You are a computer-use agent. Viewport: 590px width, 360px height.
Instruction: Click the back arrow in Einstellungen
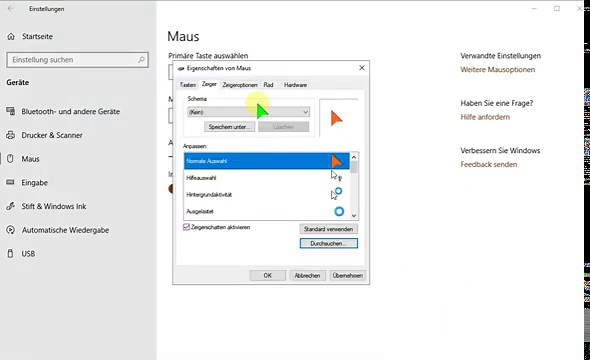tap(10, 9)
